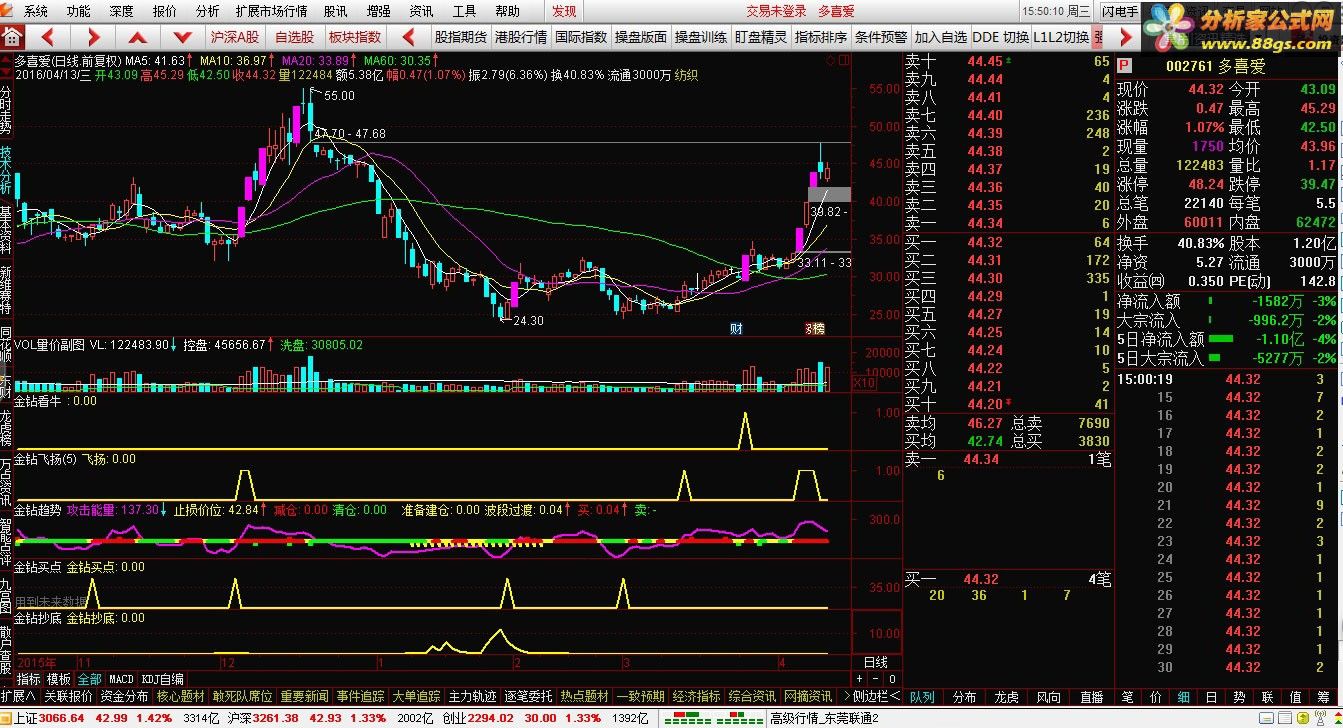The width and height of the screenshot is (1343, 728).
Task: Switch to 队列 tab in quote panel
Action: pyautogui.click(x=923, y=696)
